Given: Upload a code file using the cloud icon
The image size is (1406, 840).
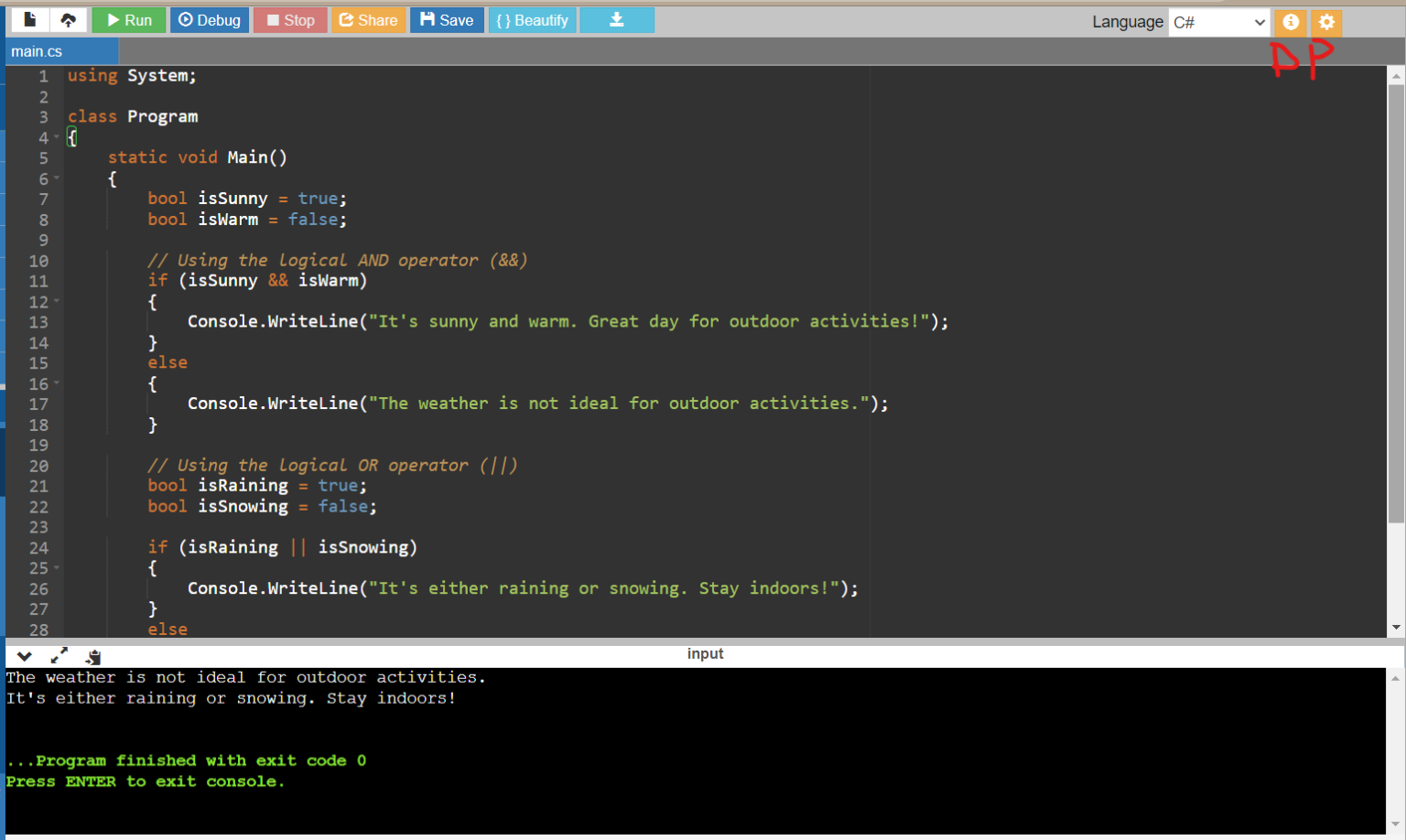Looking at the screenshot, I should coord(70,19).
